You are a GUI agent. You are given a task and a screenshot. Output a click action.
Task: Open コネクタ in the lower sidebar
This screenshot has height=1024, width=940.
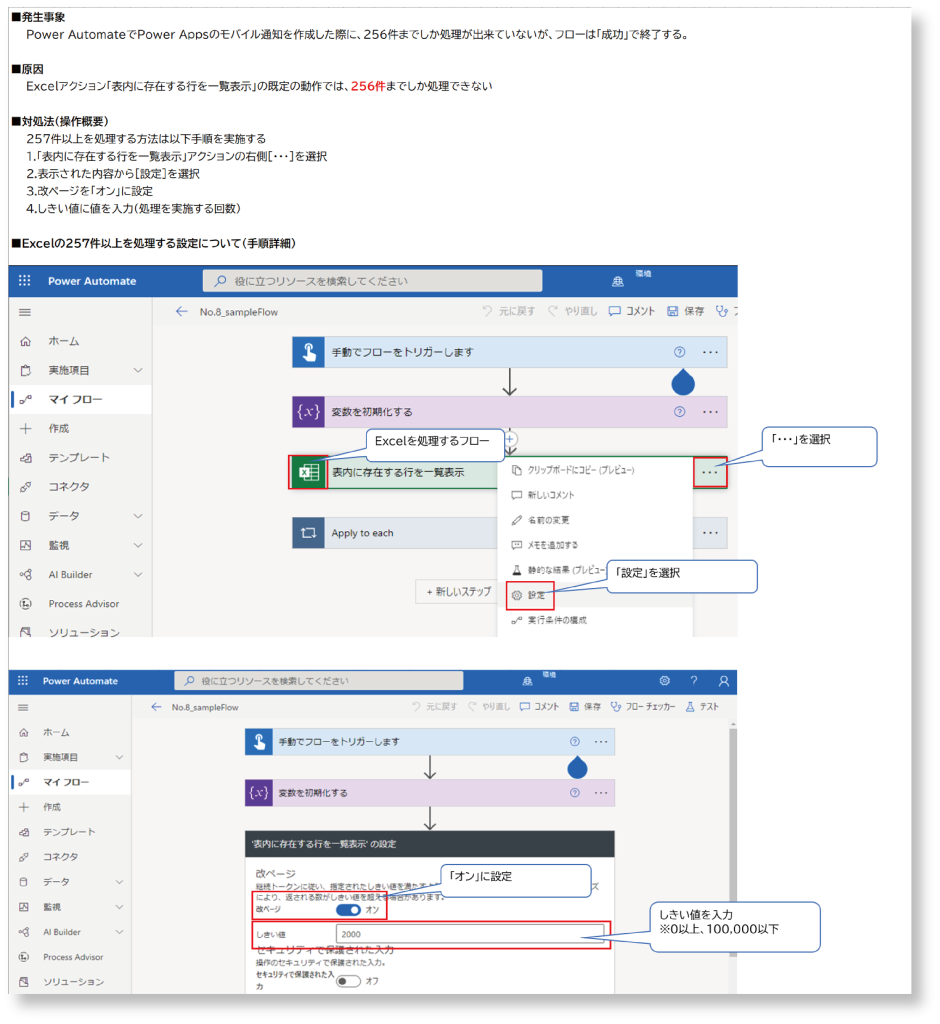(60, 857)
